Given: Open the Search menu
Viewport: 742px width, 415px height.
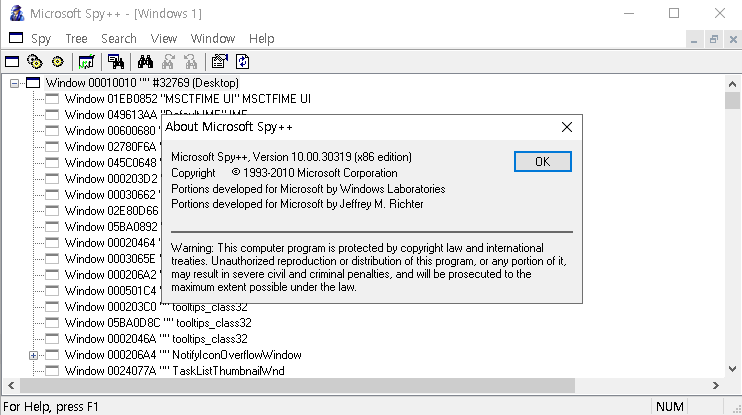Looking at the screenshot, I should [119, 38].
